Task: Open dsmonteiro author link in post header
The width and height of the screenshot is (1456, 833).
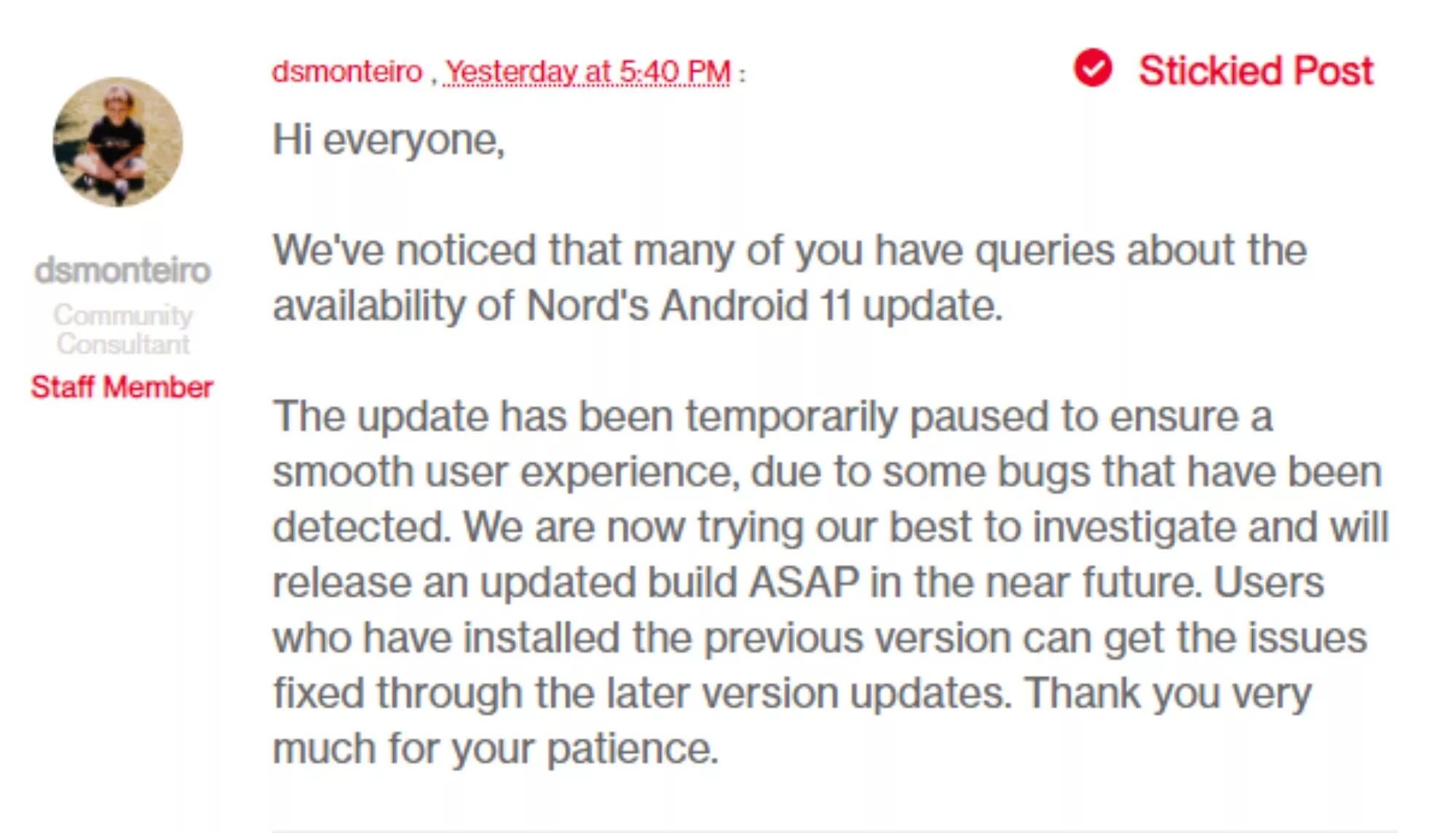Action: (347, 71)
